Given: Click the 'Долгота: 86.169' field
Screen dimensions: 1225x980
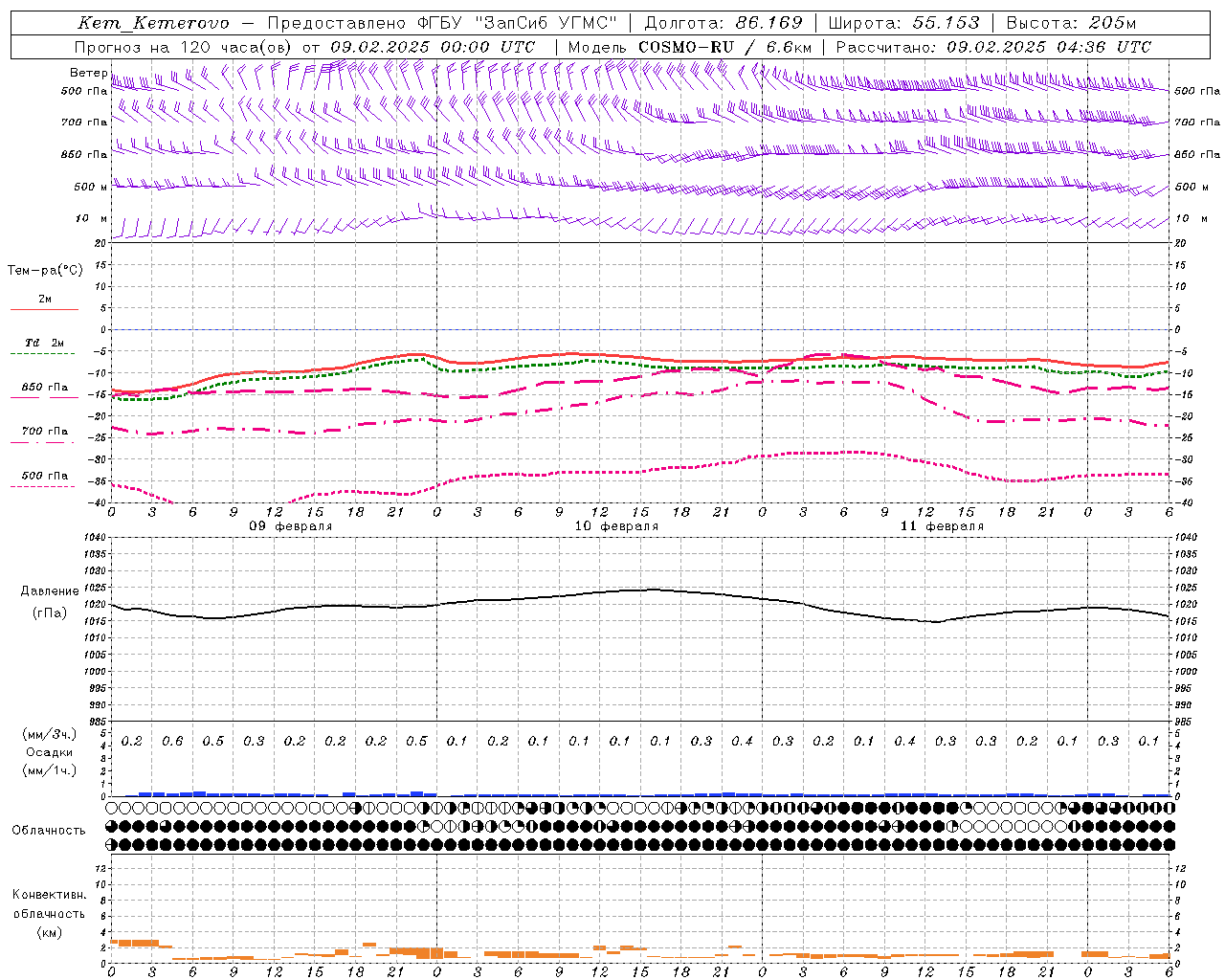Looking at the screenshot, I should [724, 23].
